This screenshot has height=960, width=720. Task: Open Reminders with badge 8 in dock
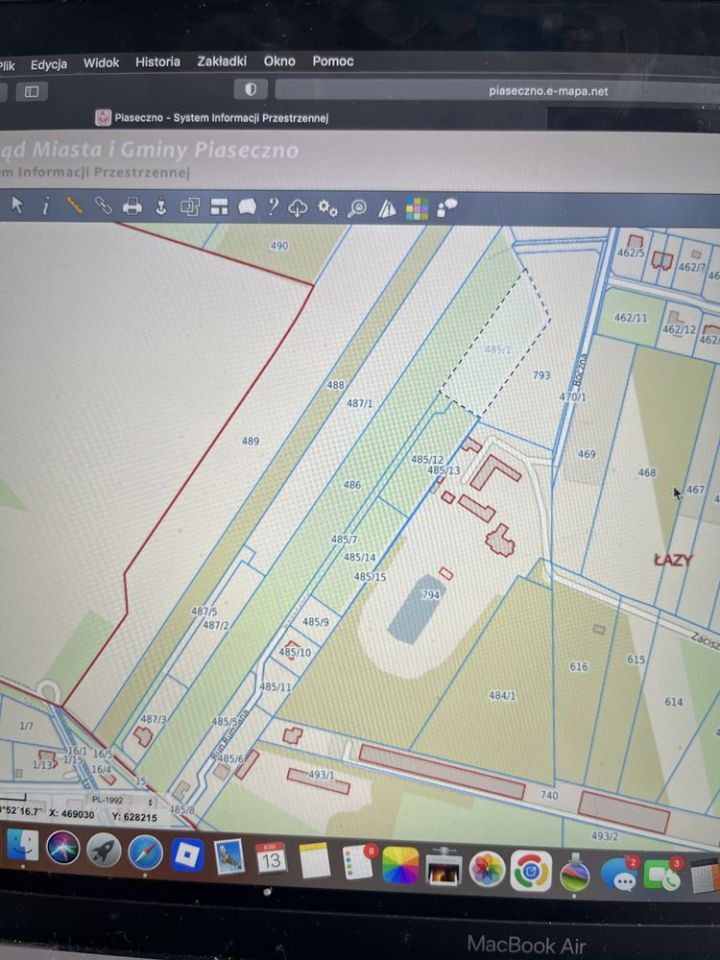click(358, 863)
